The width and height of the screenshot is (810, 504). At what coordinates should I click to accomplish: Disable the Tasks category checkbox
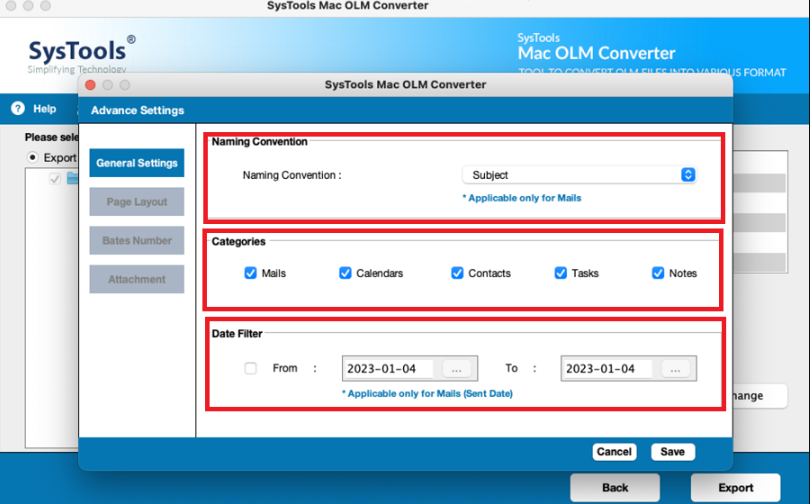click(561, 273)
